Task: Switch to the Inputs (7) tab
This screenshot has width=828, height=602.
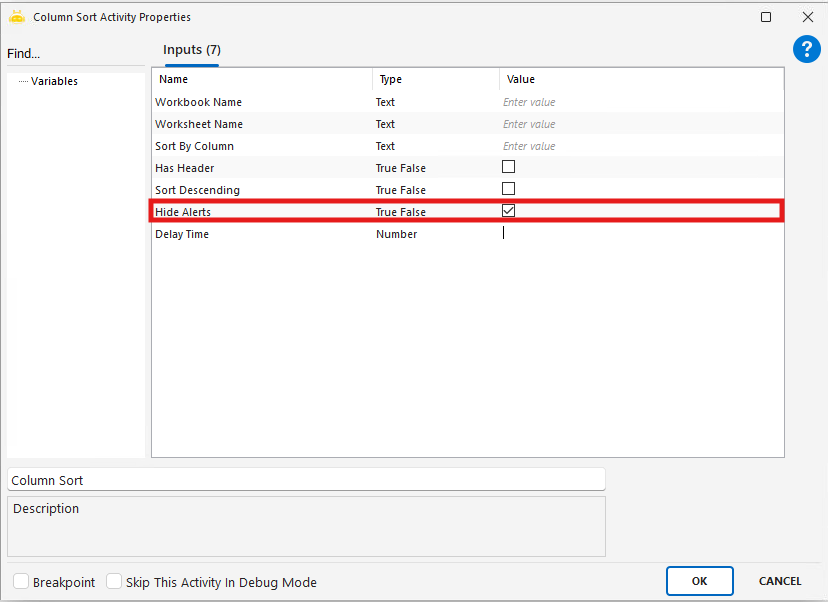Action: (192, 50)
